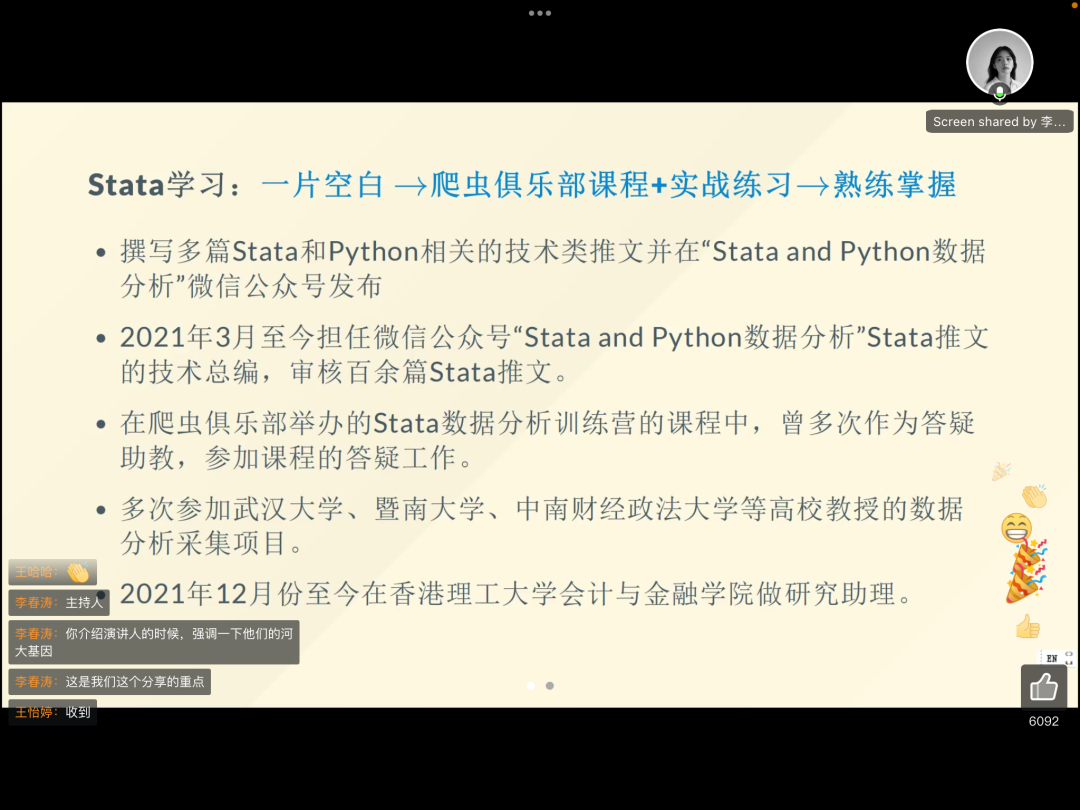
Task: Tap bullet about 撰写多篇Stata和Python技术类推文
Action: (553, 269)
